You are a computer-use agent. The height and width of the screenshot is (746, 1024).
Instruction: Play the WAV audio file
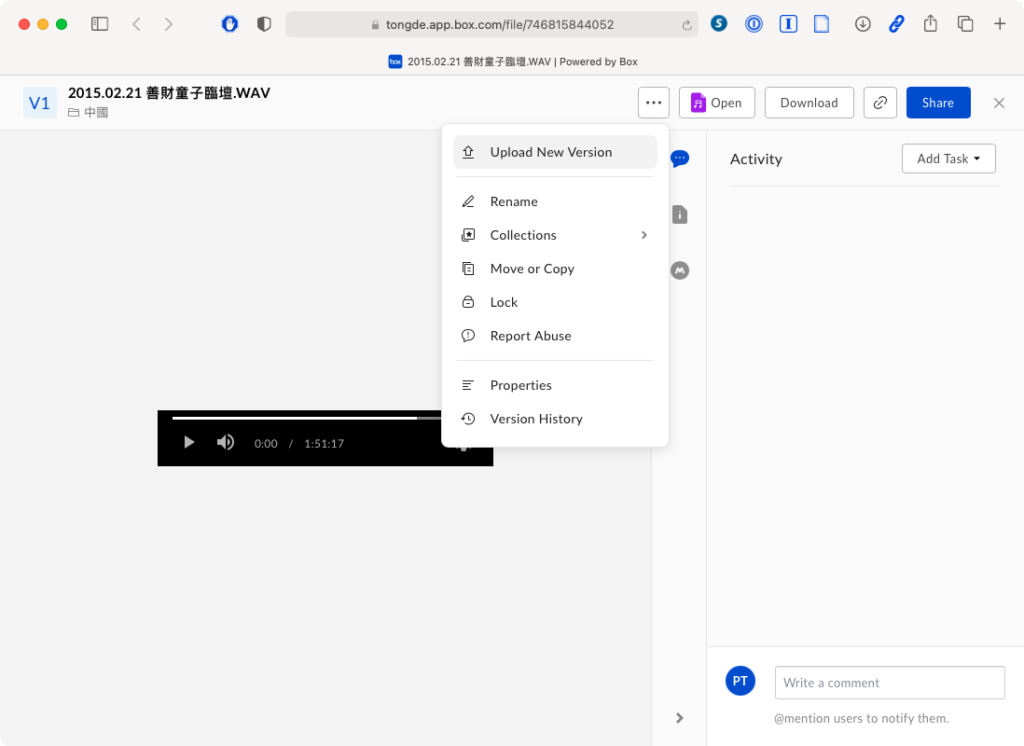pos(189,442)
